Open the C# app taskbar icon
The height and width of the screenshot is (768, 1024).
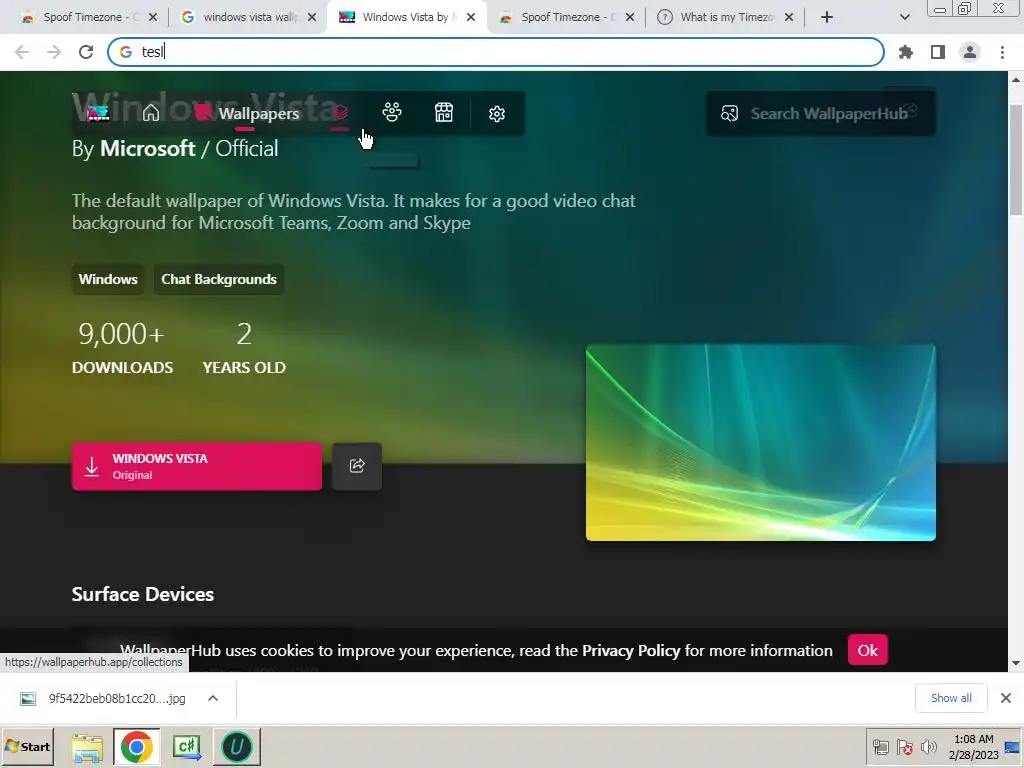point(187,747)
